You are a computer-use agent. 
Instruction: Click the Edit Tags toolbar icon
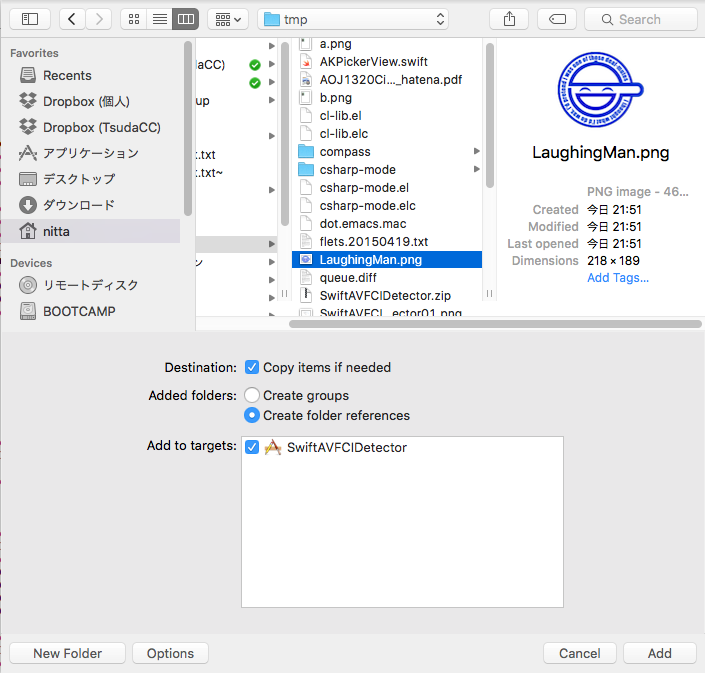tap(556, 19)
